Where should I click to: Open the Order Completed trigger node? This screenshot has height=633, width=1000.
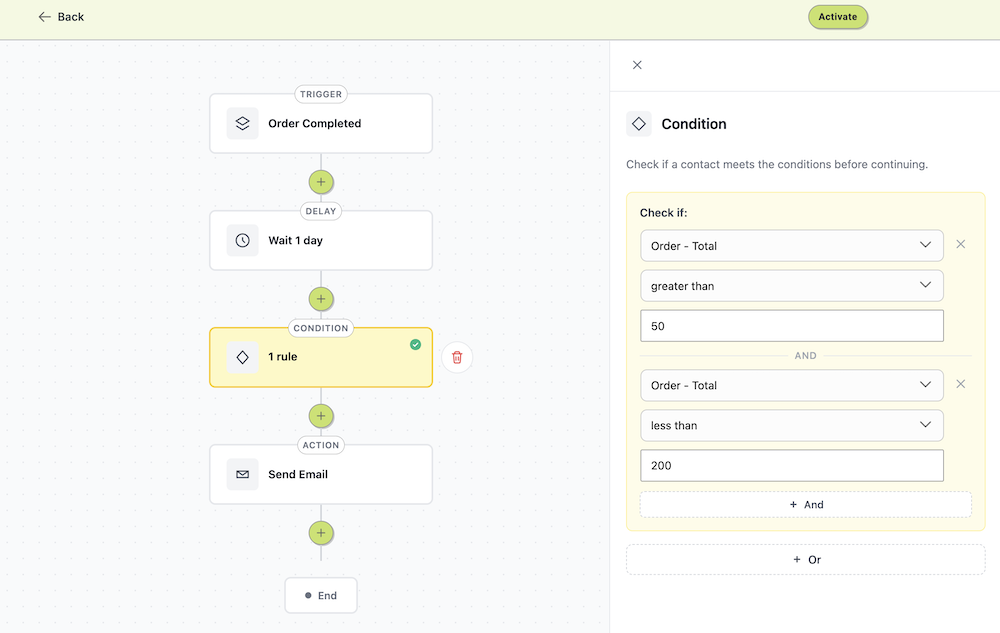(x=321, y=124)
